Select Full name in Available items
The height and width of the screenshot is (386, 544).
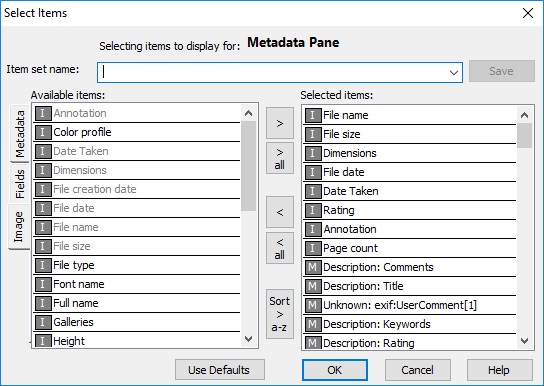[x=137, y=303]
